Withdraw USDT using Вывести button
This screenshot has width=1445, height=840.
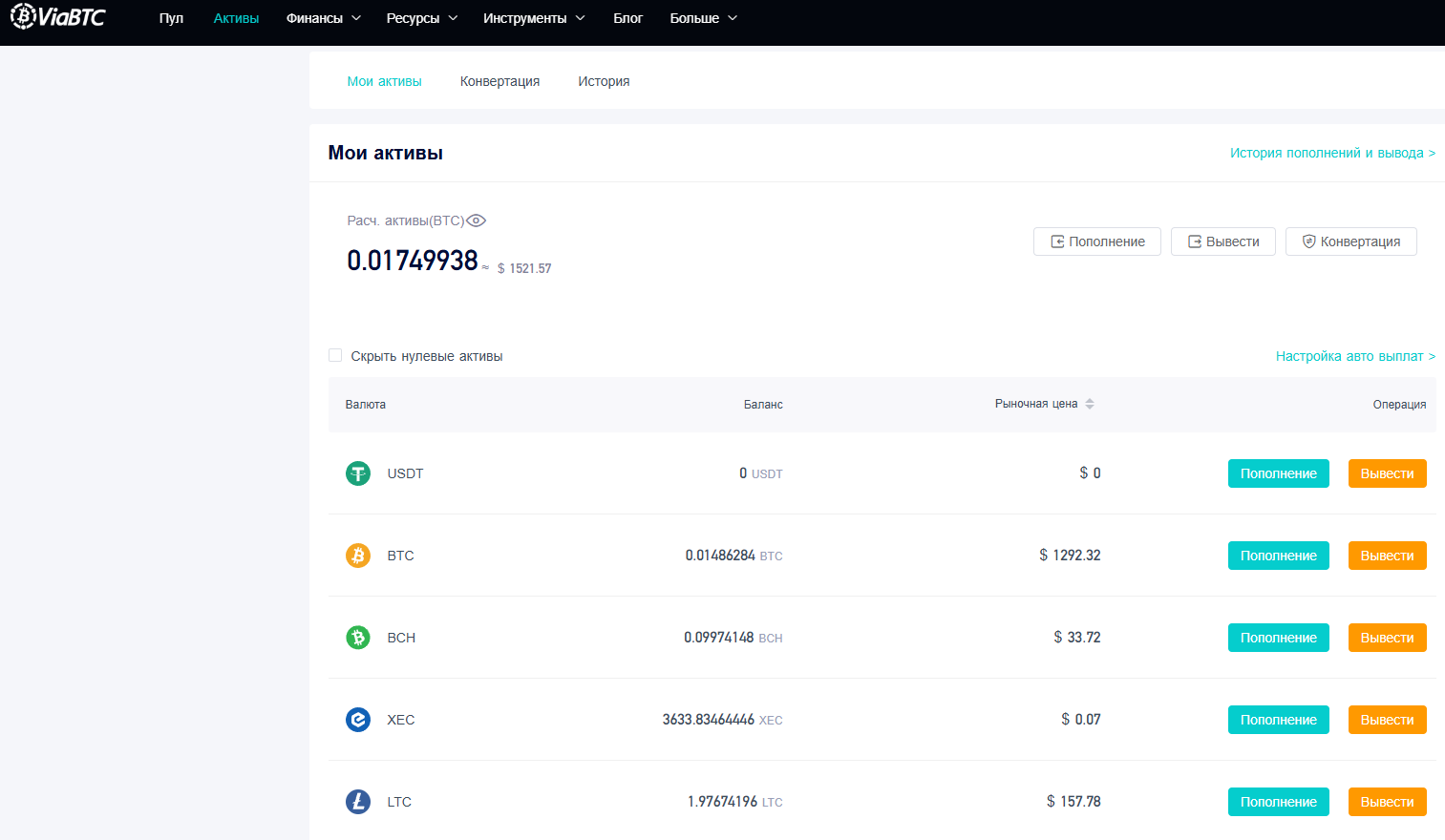pyautogui.click(x=1388, y=473)
